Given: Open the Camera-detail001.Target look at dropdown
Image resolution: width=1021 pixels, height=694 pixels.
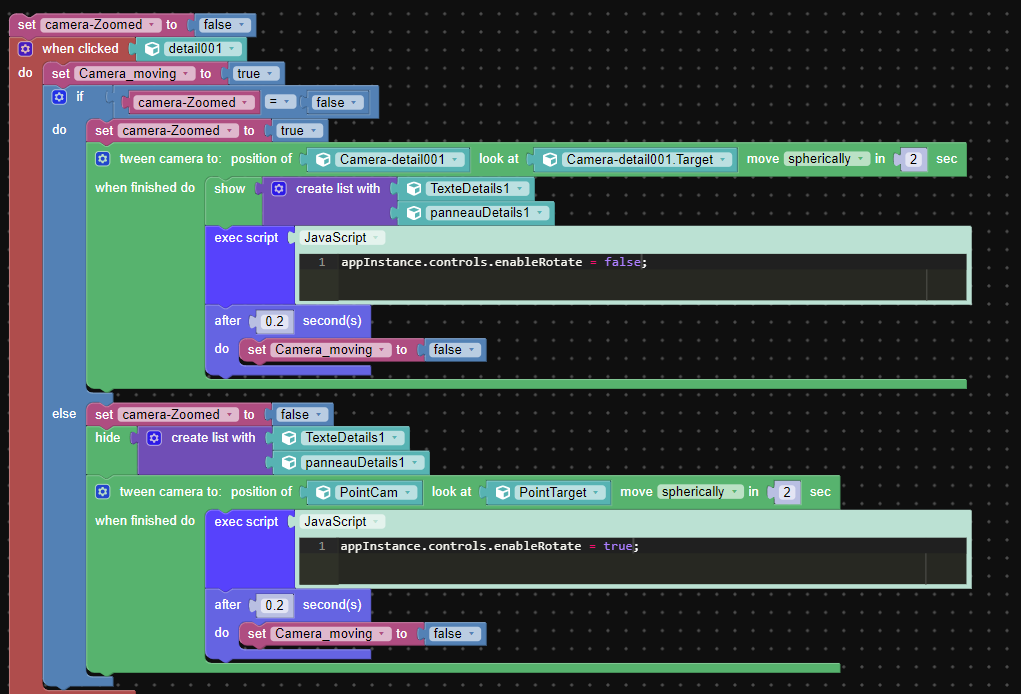Looking at the screenshot, I should tap(646, 160).
